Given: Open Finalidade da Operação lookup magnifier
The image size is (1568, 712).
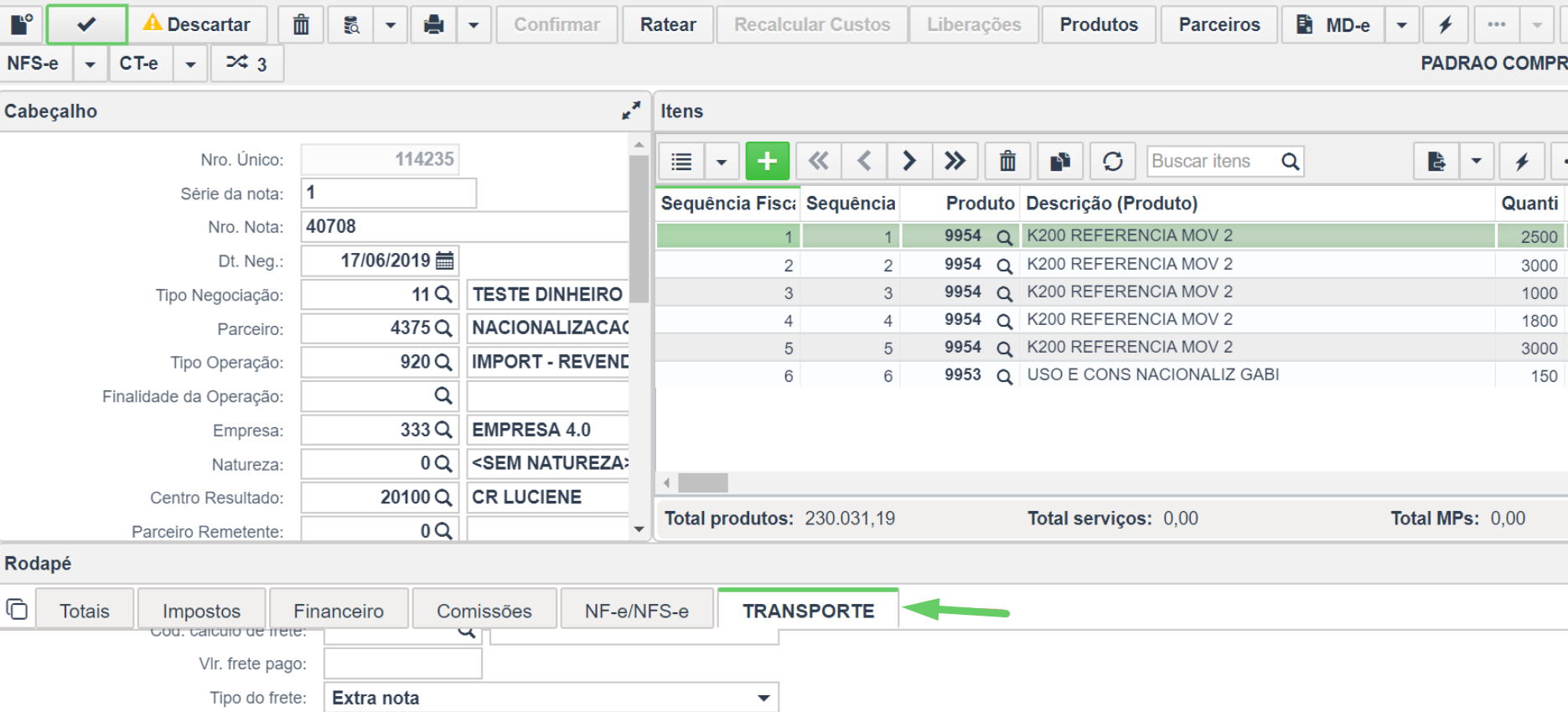Looking at the screenshot, I should pyautogui.click(x=443, y=395).
